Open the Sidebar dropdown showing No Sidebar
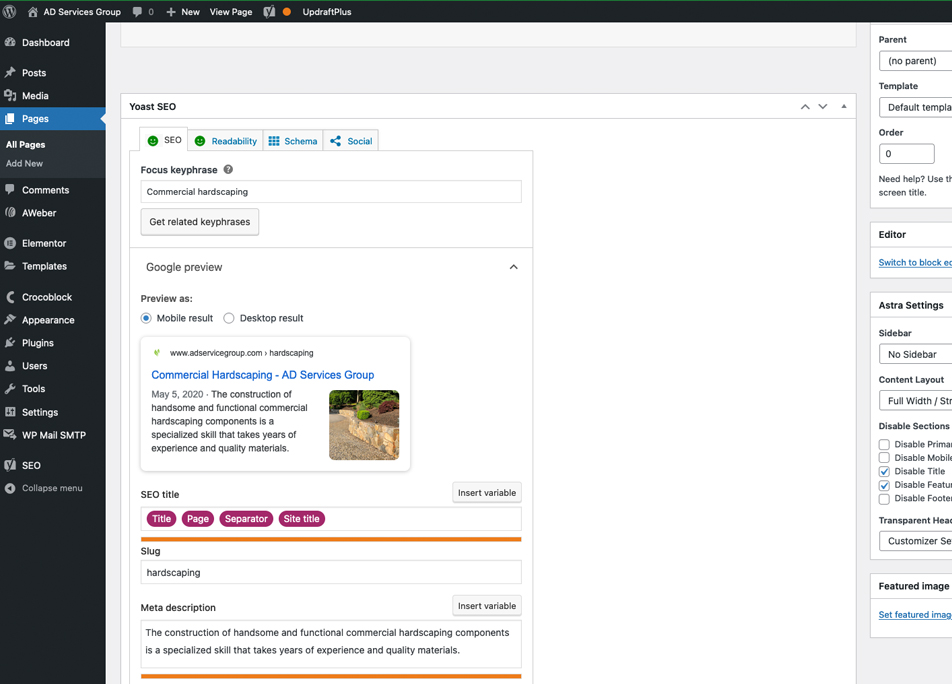The height and width of the screenshot is (684, 952). 916,354
